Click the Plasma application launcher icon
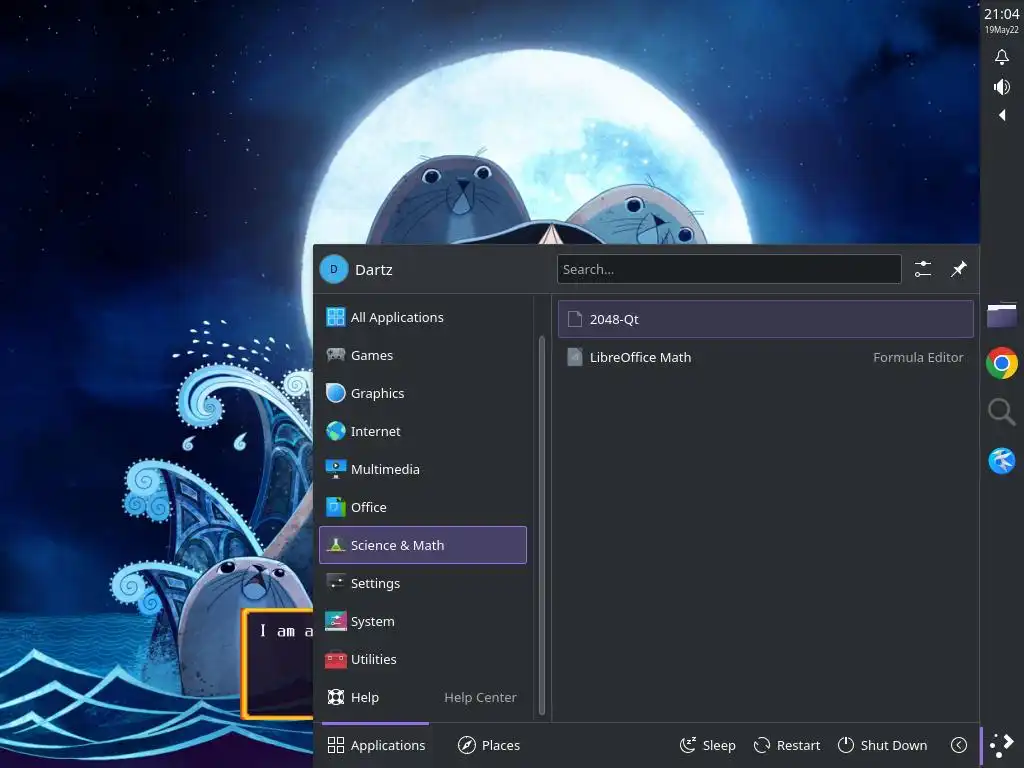The width and height of the screenshot is (1024, 768). click(x=1002, y=745)
